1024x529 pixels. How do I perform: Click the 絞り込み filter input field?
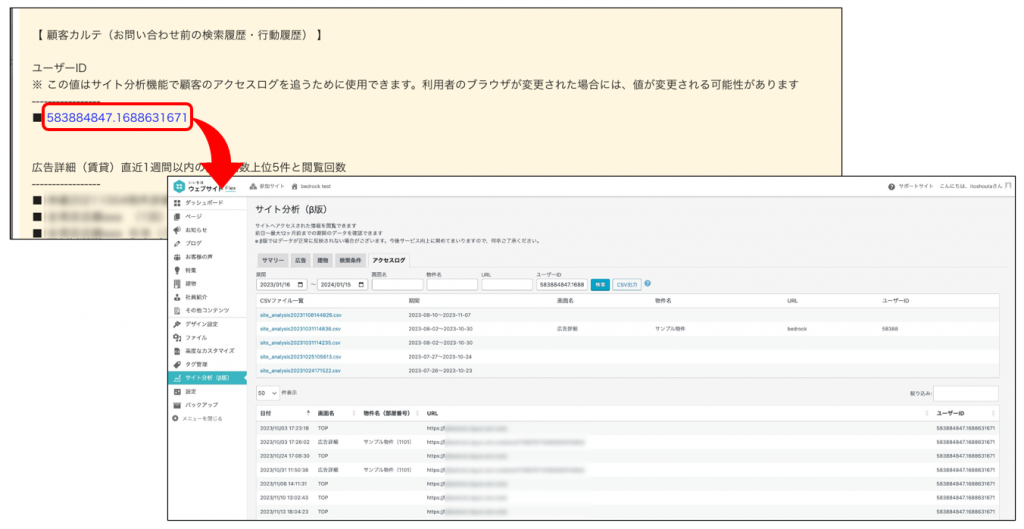pyautogui.click(x=964, y=393)
